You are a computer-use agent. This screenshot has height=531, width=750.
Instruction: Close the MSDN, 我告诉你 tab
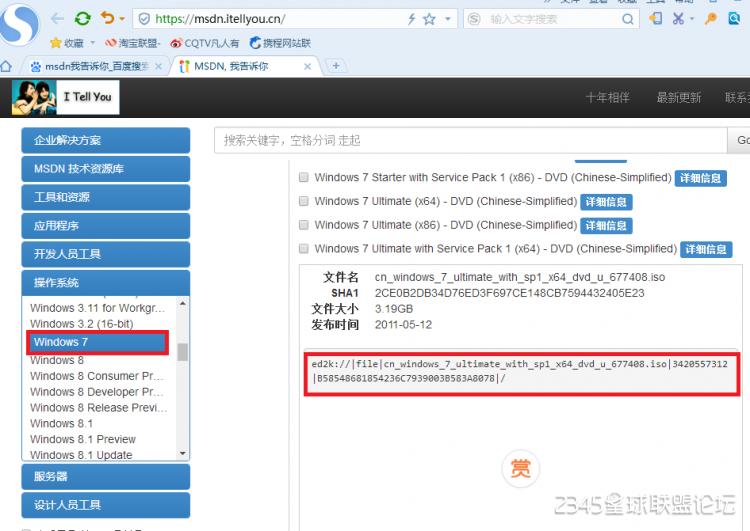click(308, 66)
